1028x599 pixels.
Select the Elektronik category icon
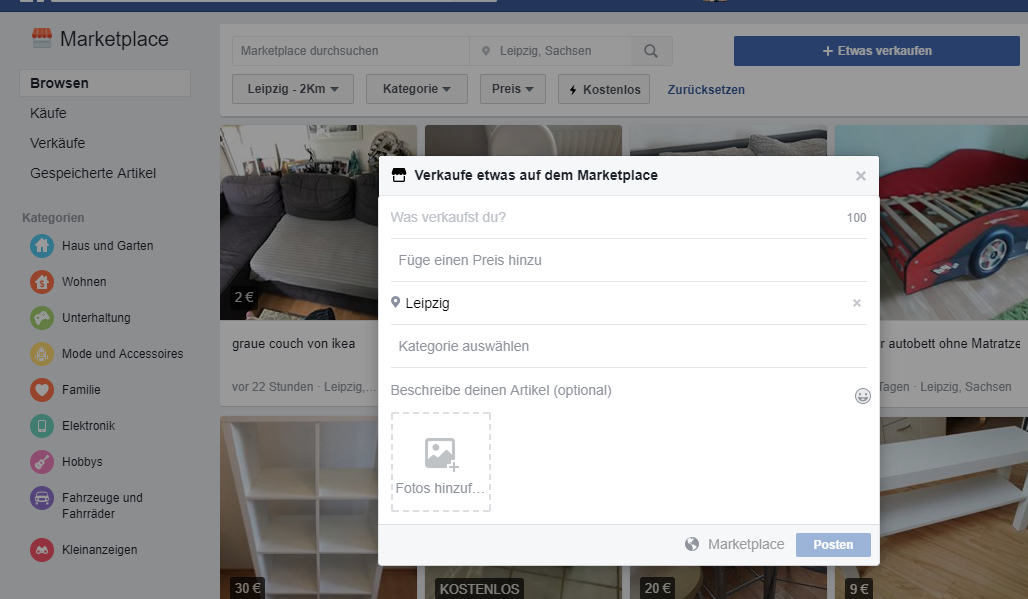click(x=42, y=426)
